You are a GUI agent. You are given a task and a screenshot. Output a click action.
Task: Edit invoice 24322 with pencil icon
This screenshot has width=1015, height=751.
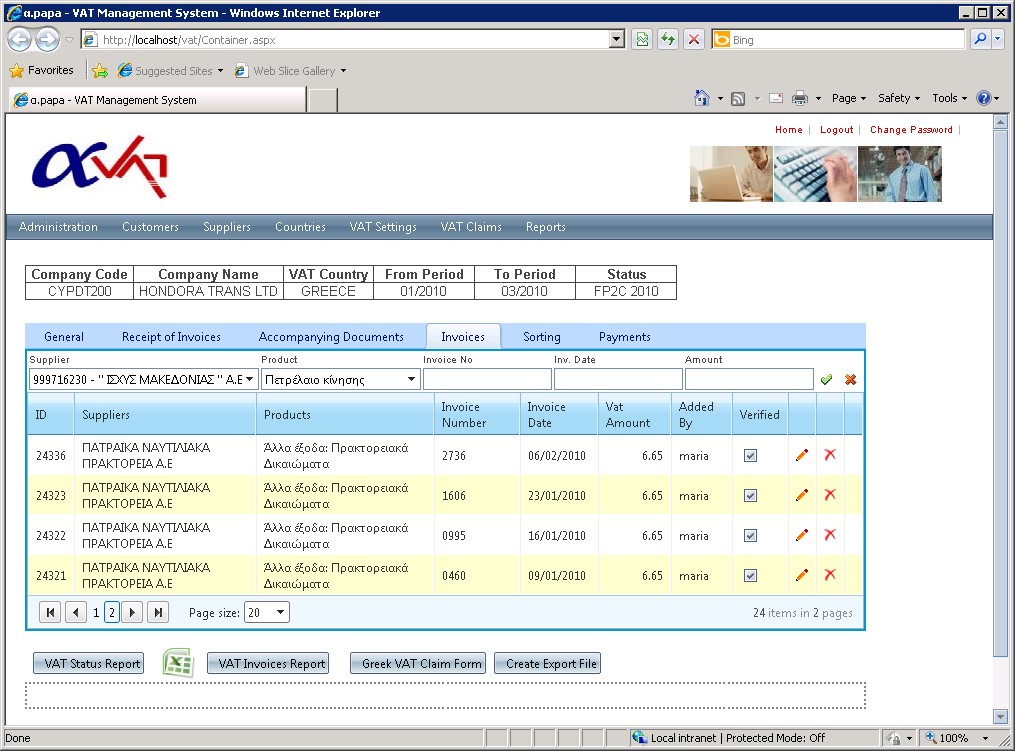coord(801,535)
